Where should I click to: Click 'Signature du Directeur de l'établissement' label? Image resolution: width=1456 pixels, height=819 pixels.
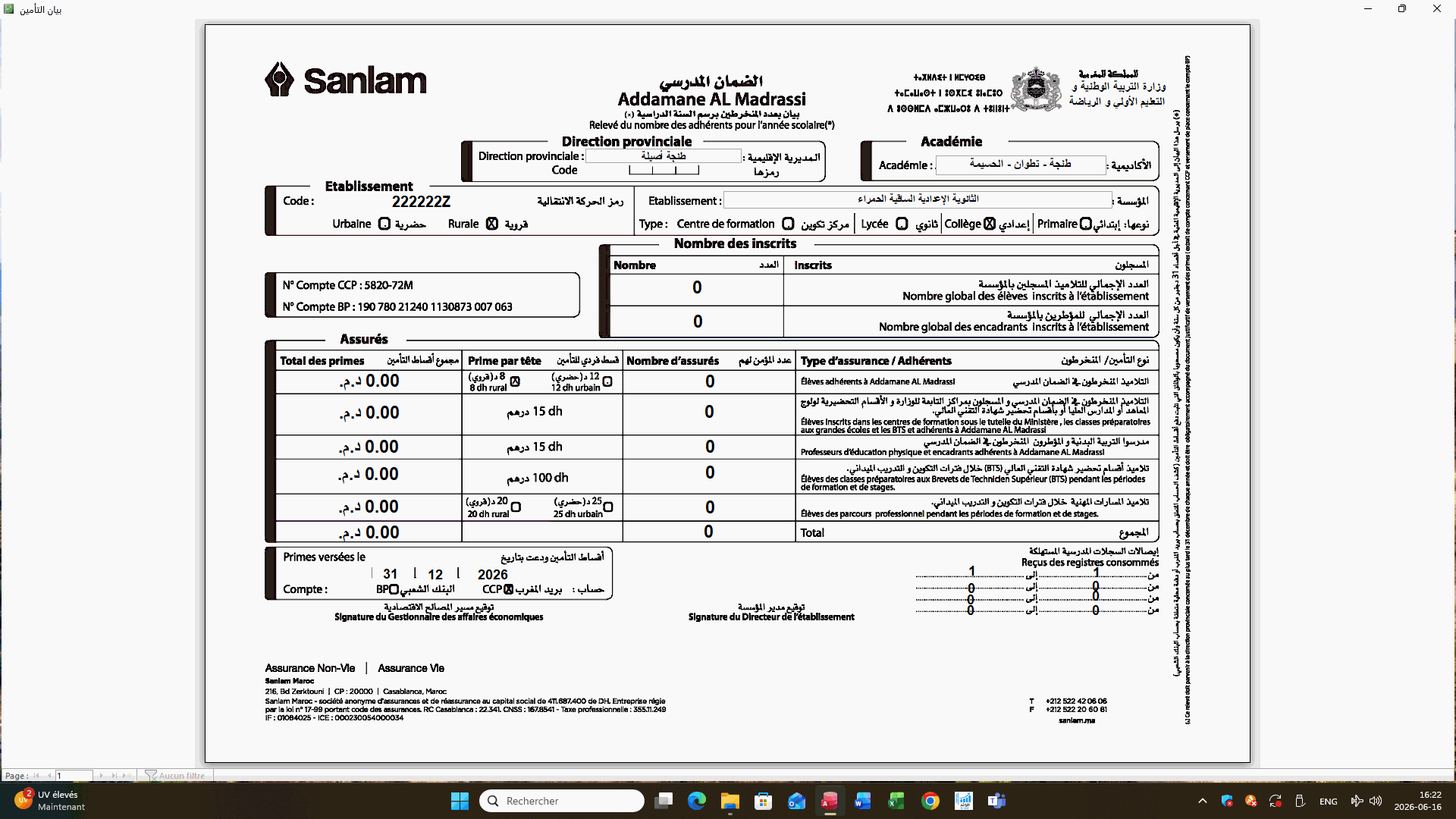click(x=771, y=617)
